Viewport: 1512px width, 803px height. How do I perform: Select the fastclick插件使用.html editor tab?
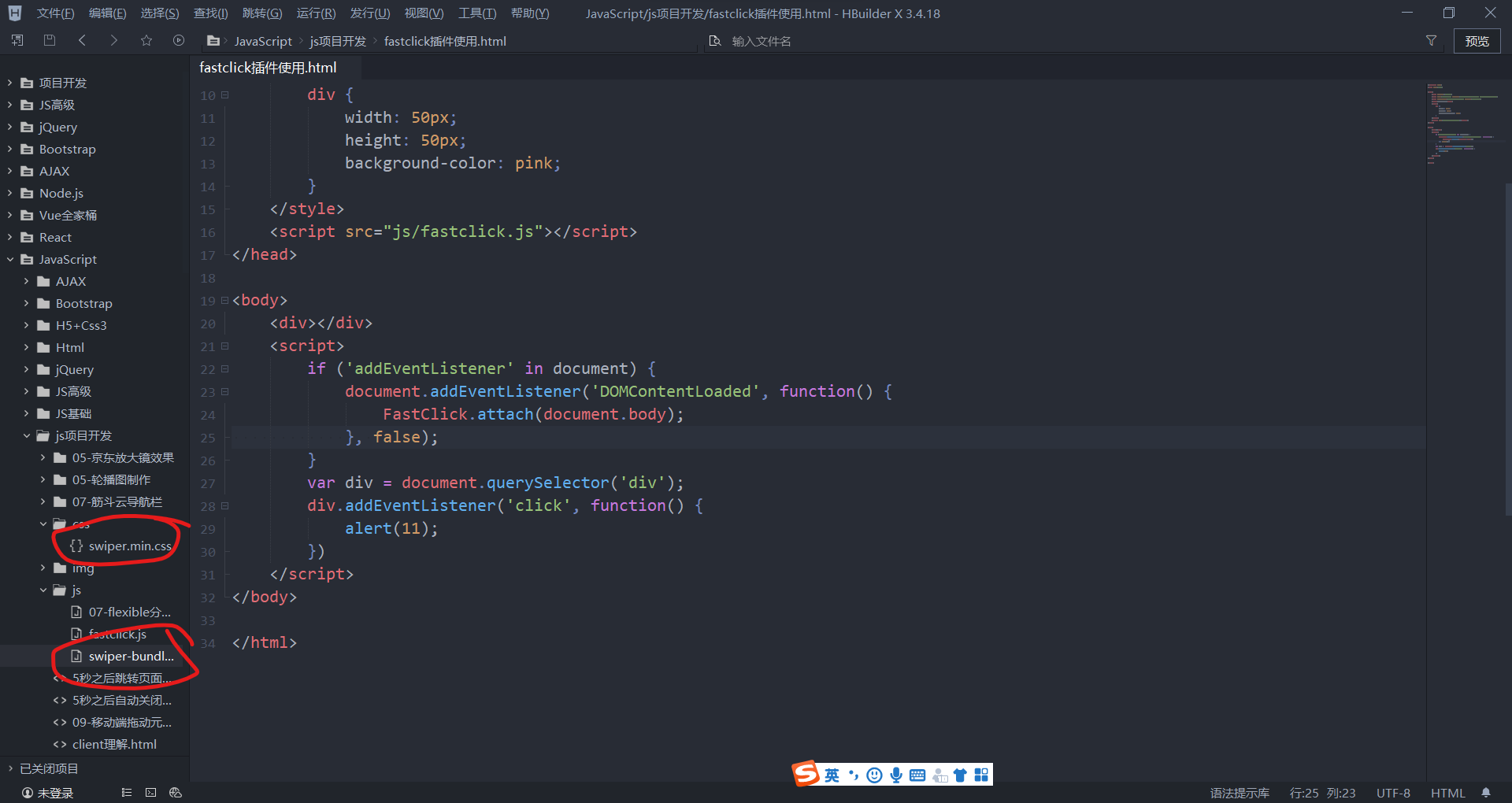pos(267,68)
